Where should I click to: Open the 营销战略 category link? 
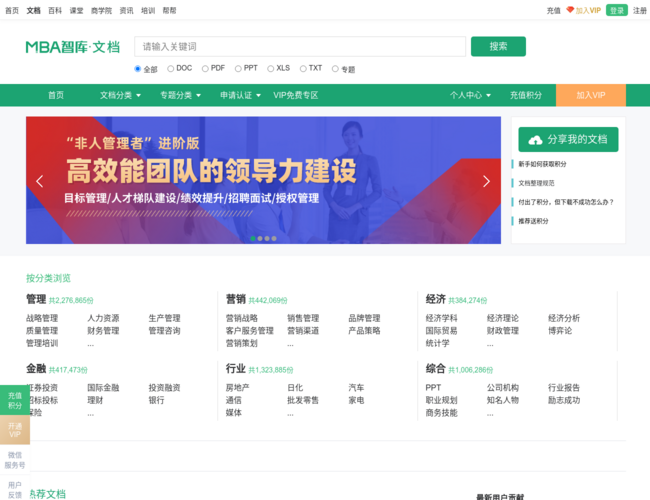(242, 318)
